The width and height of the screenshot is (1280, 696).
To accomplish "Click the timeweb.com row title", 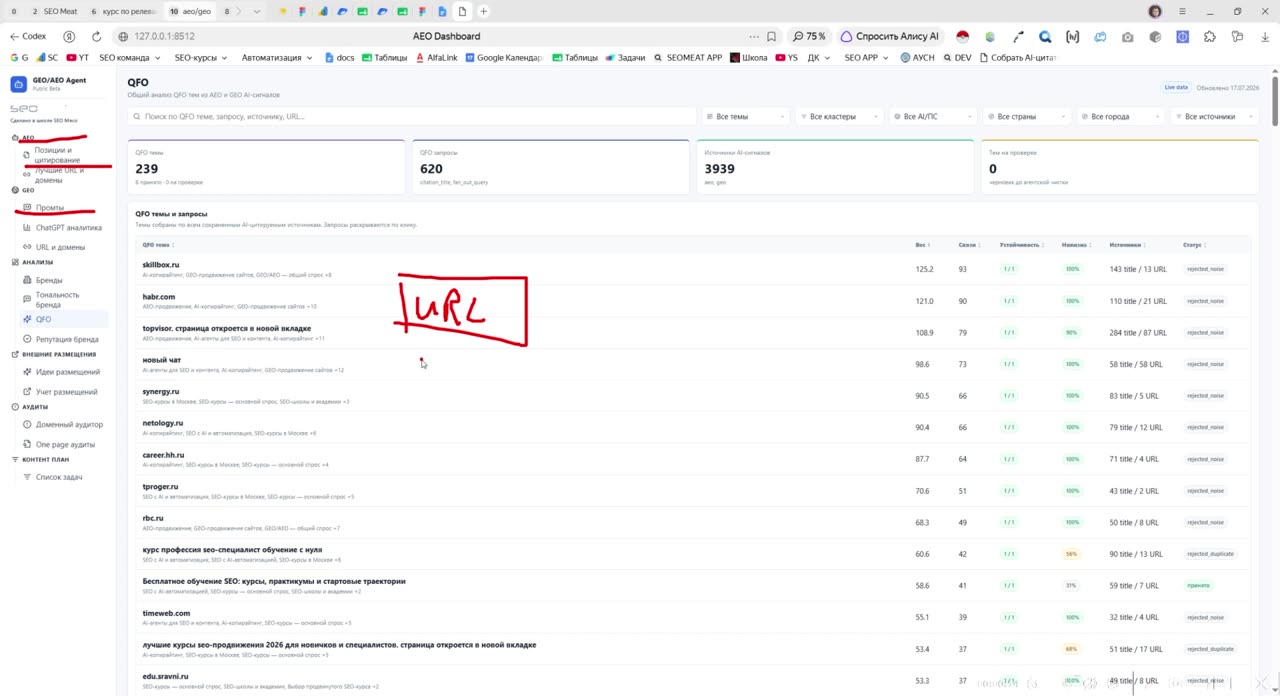I will (x=166, y=613).
